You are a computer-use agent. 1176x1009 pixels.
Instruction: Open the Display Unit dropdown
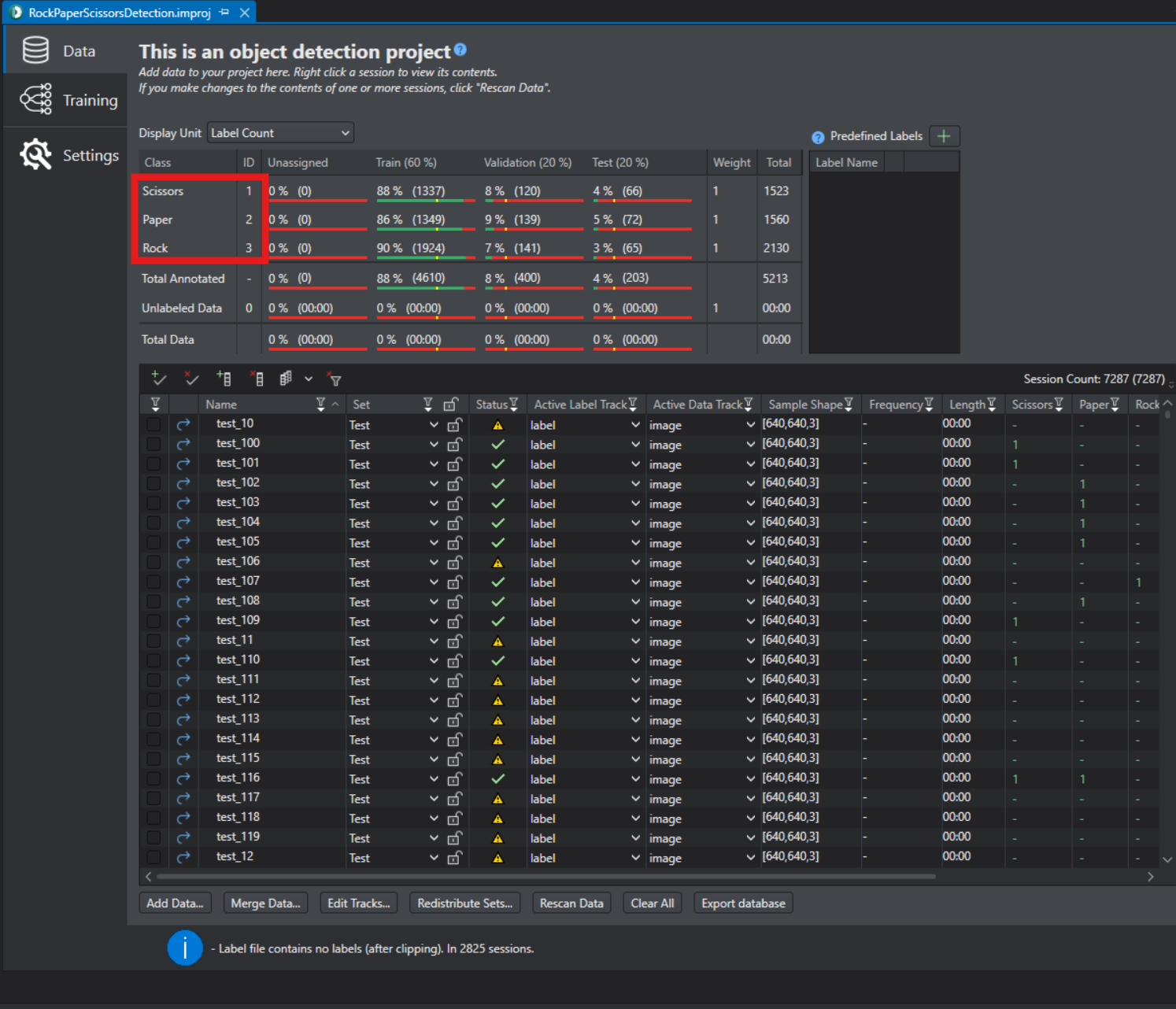tap(280, 133)
